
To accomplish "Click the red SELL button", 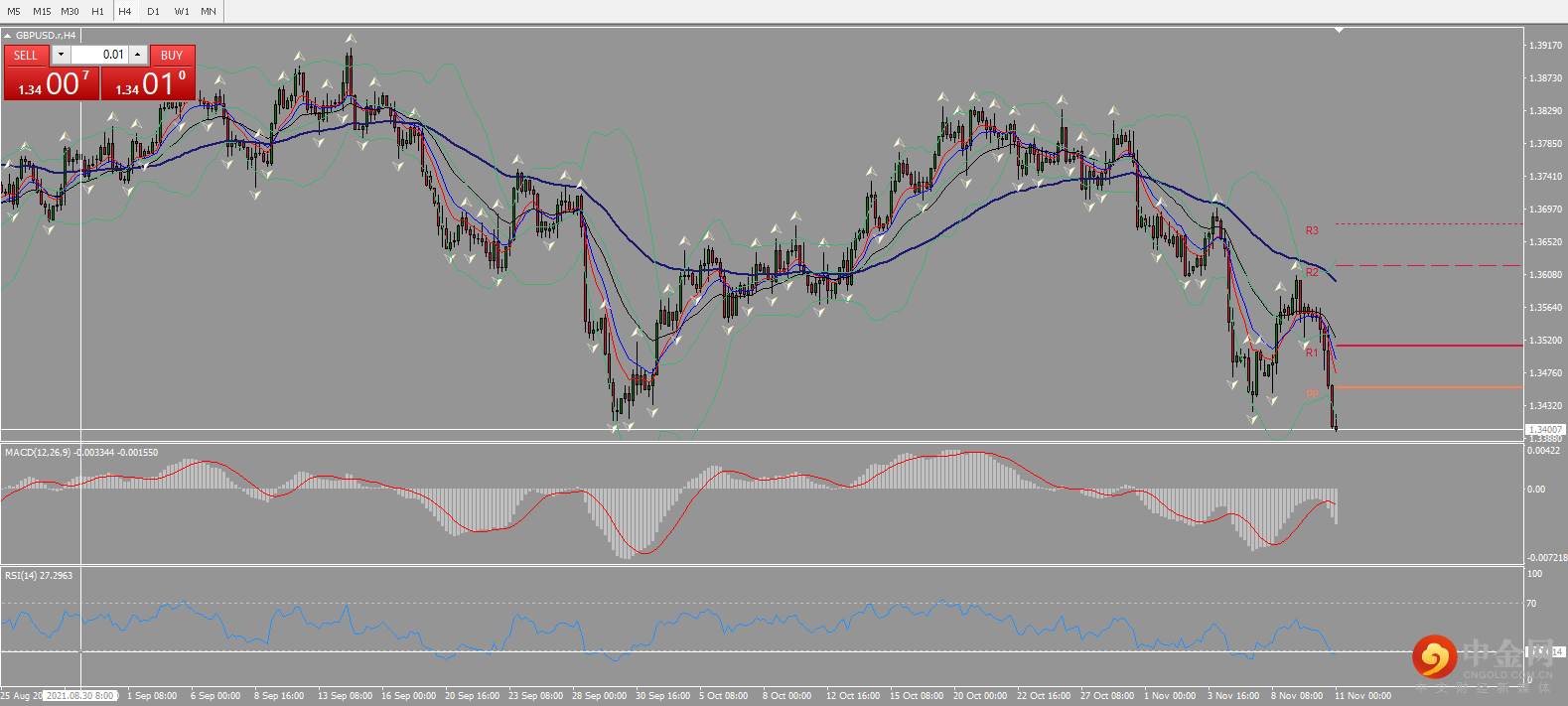I will pos(26,56).
